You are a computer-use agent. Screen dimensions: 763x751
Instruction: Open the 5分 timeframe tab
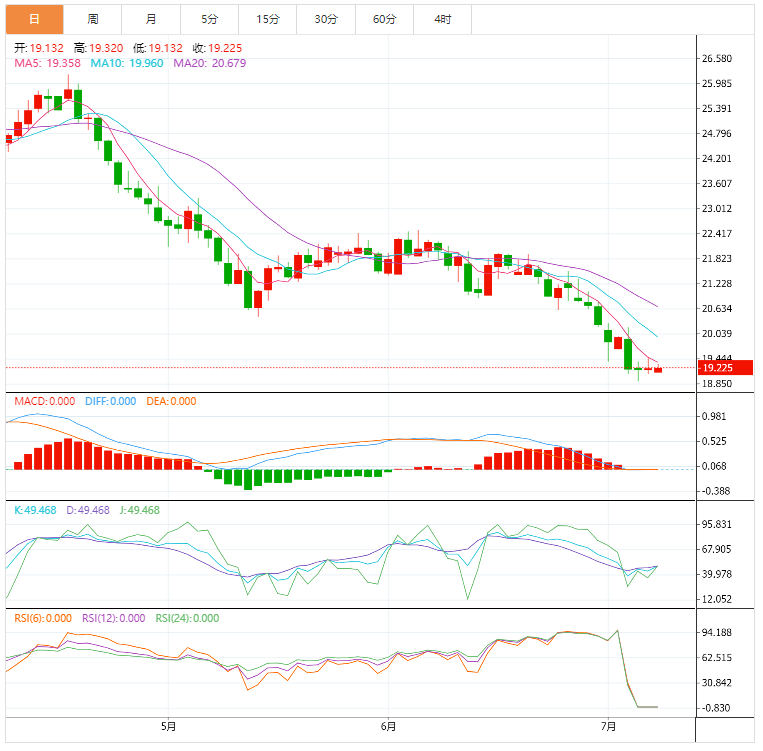point(210,19)
